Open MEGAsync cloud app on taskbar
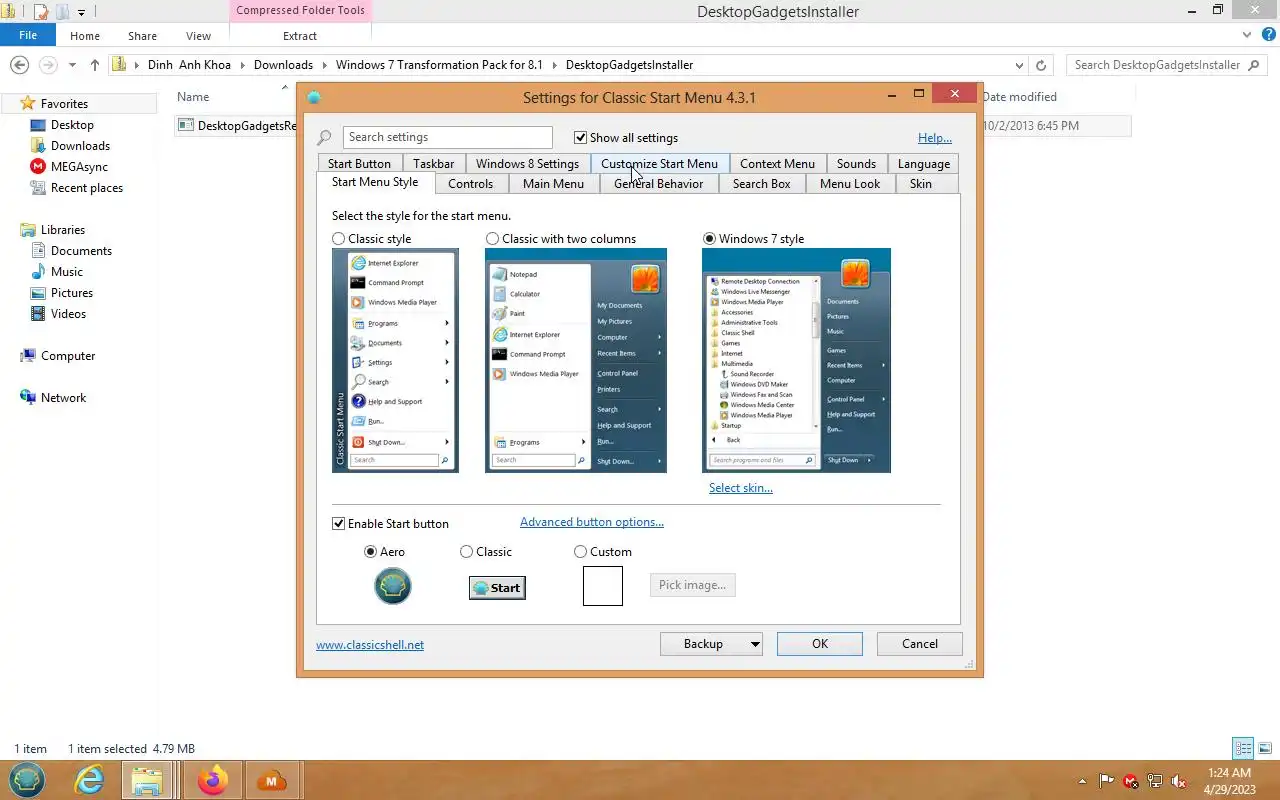 (271, 780)
